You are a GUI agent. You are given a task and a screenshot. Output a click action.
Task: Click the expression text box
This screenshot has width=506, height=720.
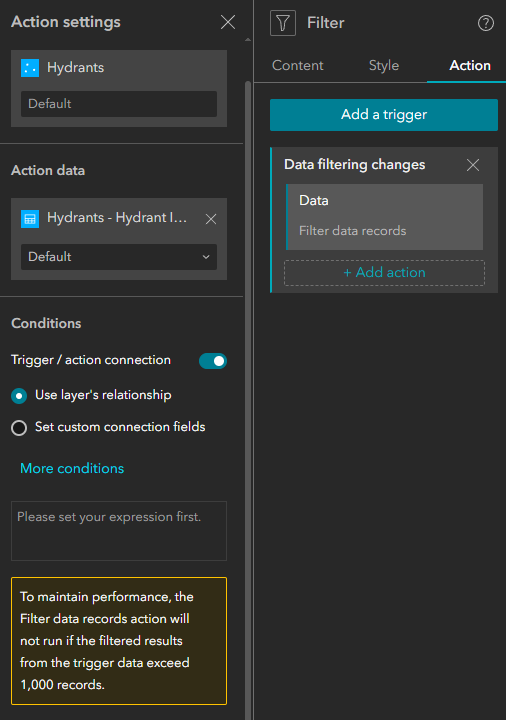[119, 531]
